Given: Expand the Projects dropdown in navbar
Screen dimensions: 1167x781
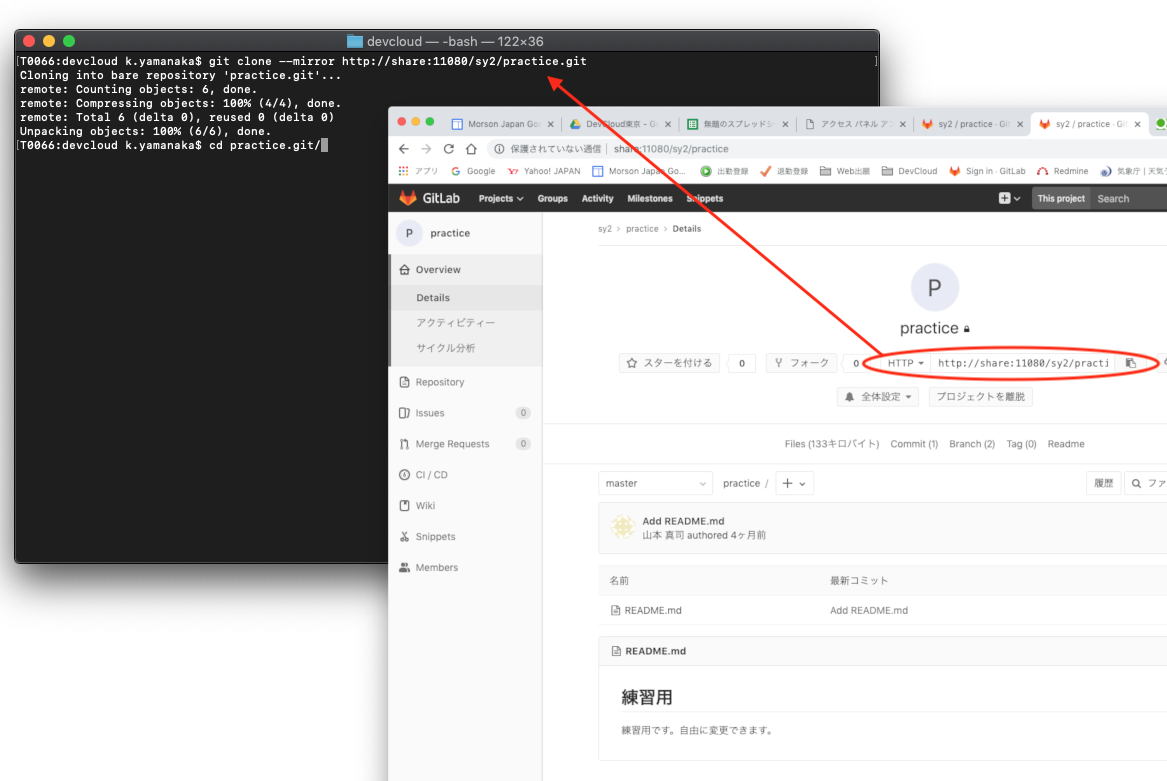Looking at the screenshot, I should pos(501,198).
